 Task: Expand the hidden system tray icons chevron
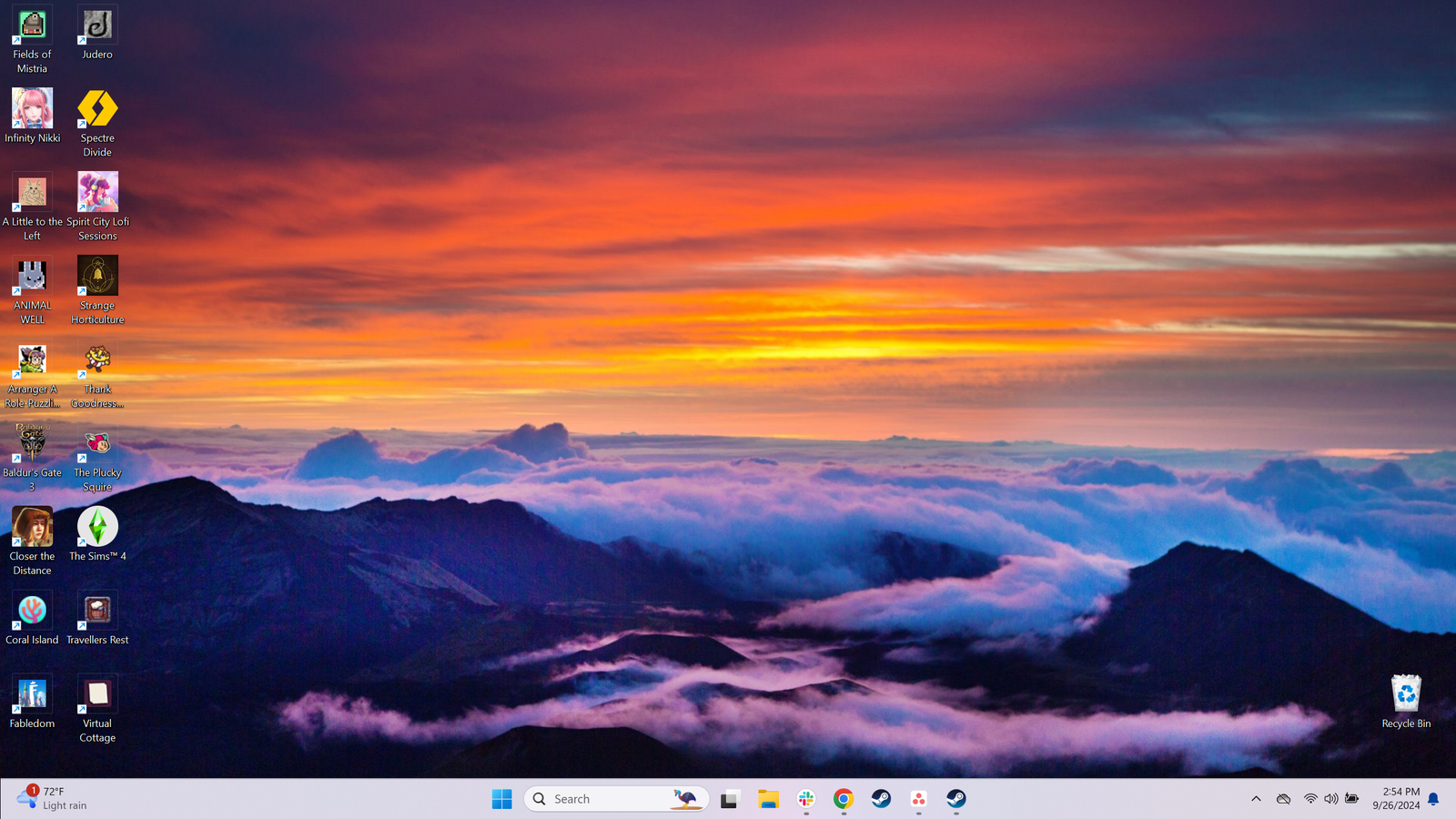(x=1256, y=799)
